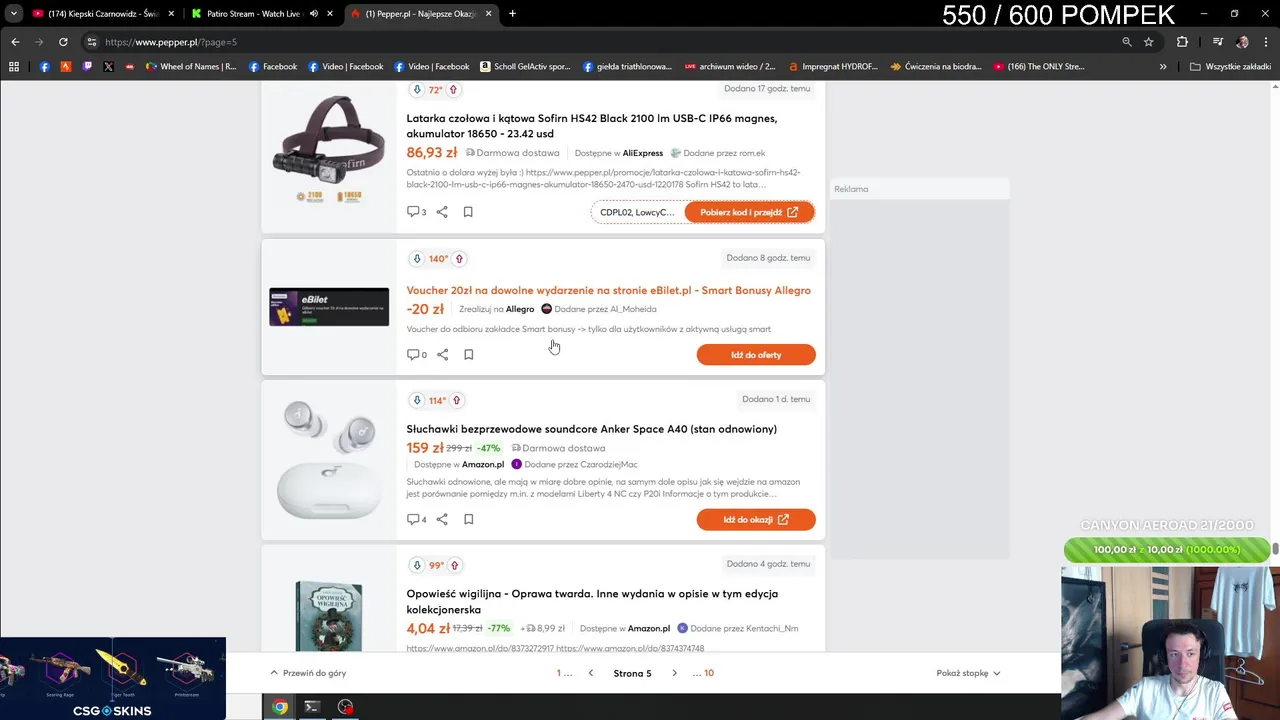Open the Sofirn headlamp thumbnail
Image resolution: width=1280 pixels, height=720 pixels.
pyautogui.click(x=328, y=149)
